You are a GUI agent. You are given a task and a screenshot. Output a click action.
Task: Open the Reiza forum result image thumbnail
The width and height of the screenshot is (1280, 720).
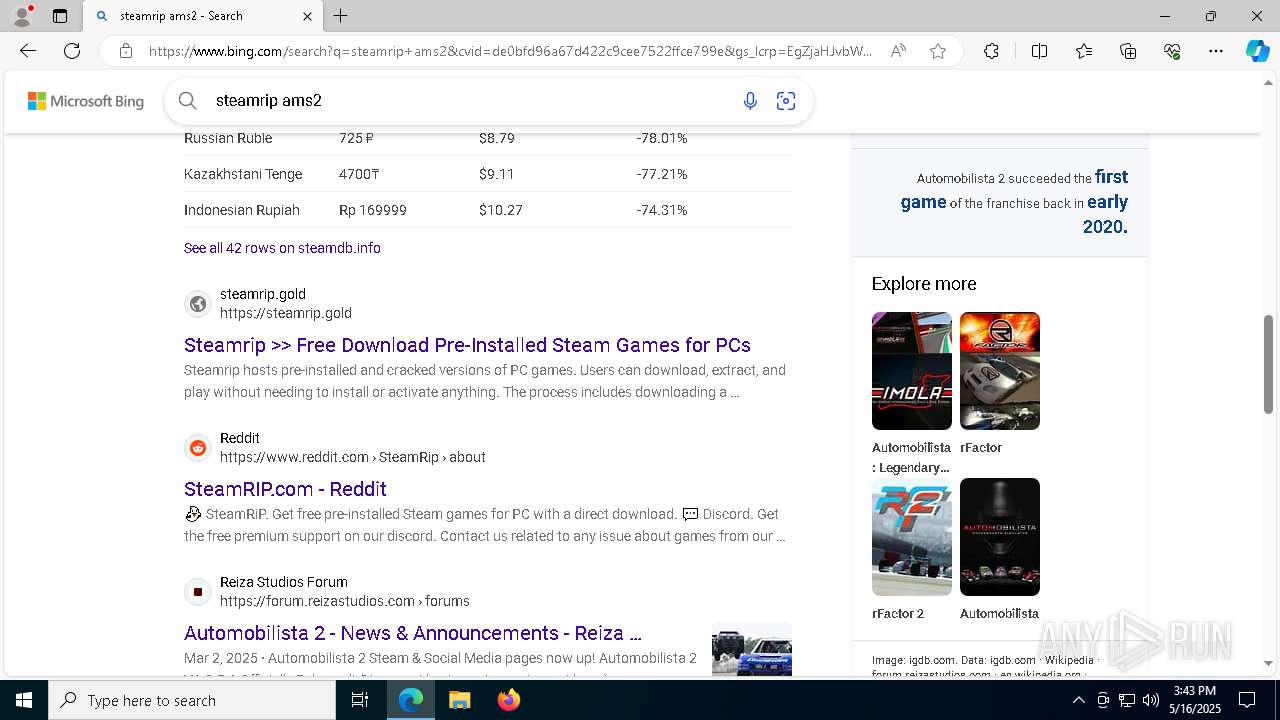752,649
